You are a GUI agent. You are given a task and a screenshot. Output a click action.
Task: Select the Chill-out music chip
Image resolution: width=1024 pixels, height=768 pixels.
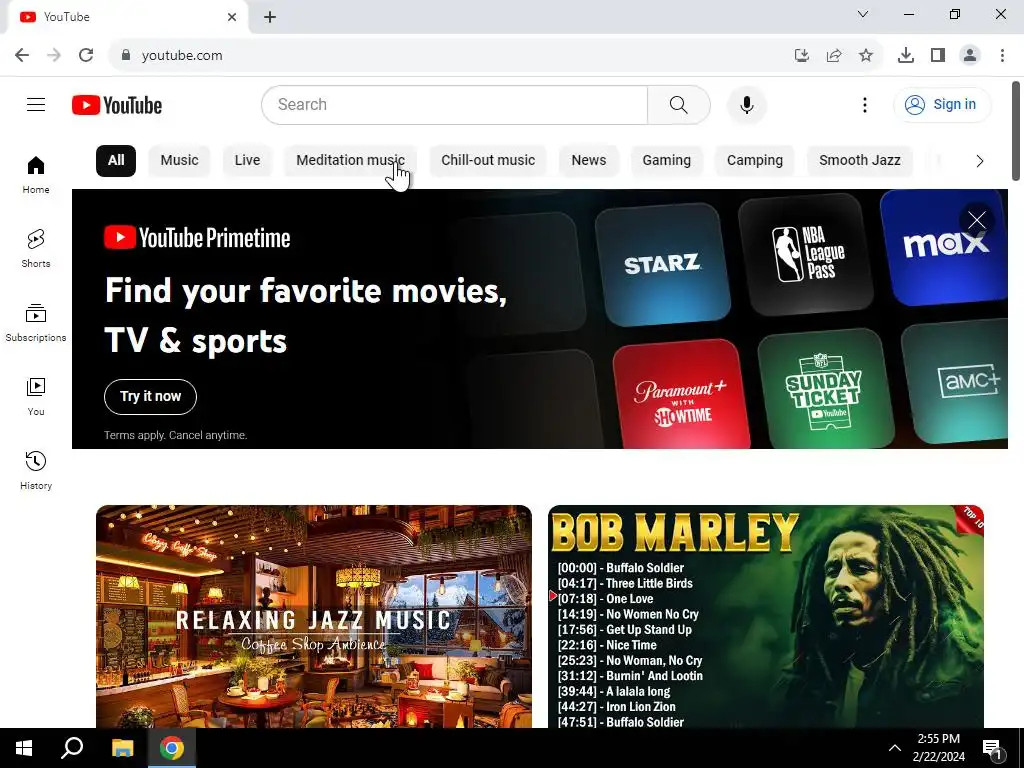tap(488, 161)
